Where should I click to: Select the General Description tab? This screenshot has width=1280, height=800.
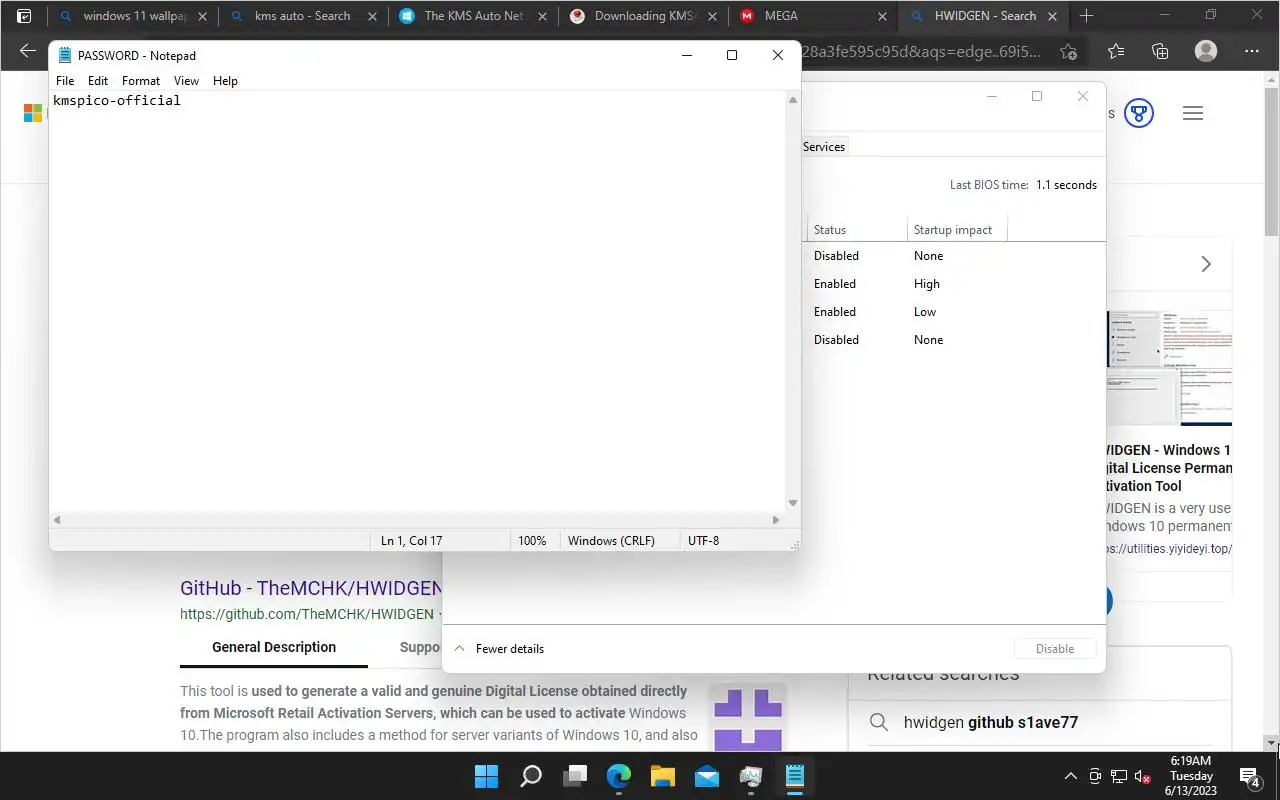[274, 647]
